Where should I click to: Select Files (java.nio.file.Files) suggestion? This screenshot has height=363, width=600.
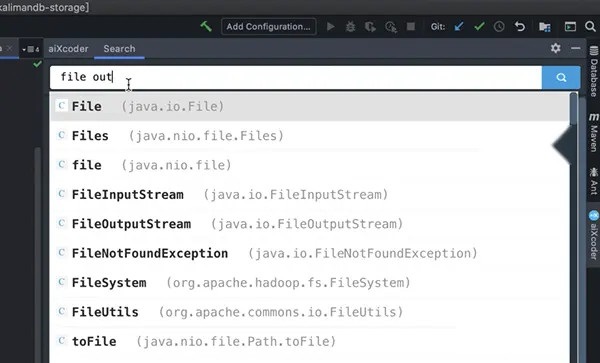tap(310, 136)
